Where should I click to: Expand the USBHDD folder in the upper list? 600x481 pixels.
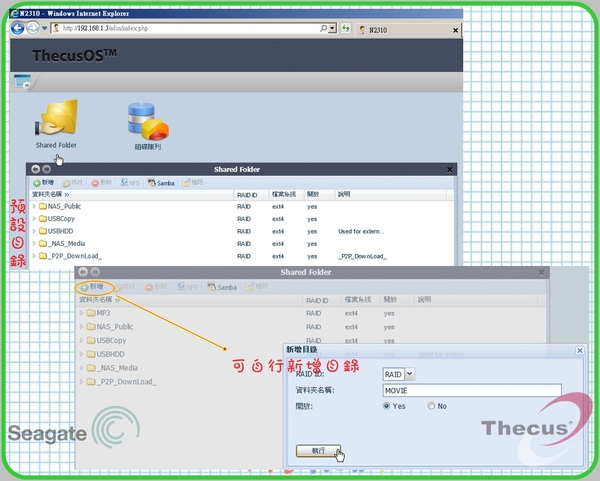pyautogui.click(x=34, y=230)
